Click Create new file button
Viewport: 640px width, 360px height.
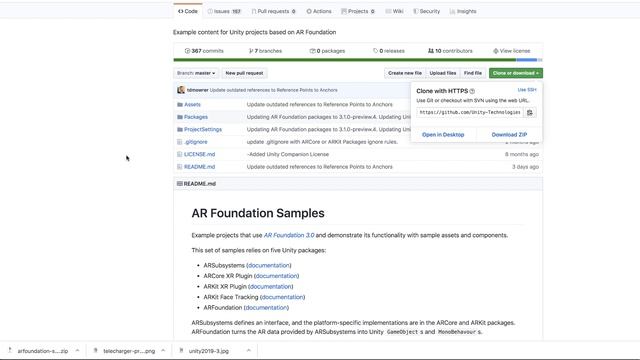tap(404, 73)
